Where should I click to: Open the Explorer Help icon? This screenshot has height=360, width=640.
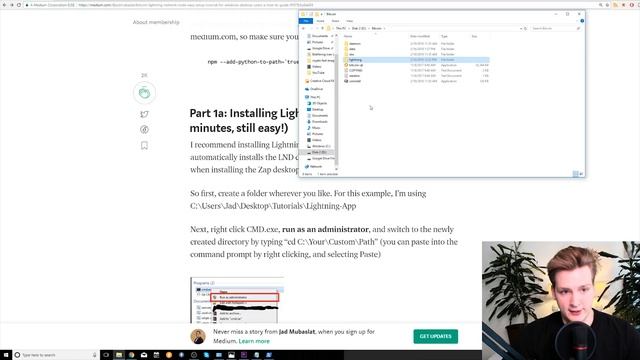pos(582,21)
